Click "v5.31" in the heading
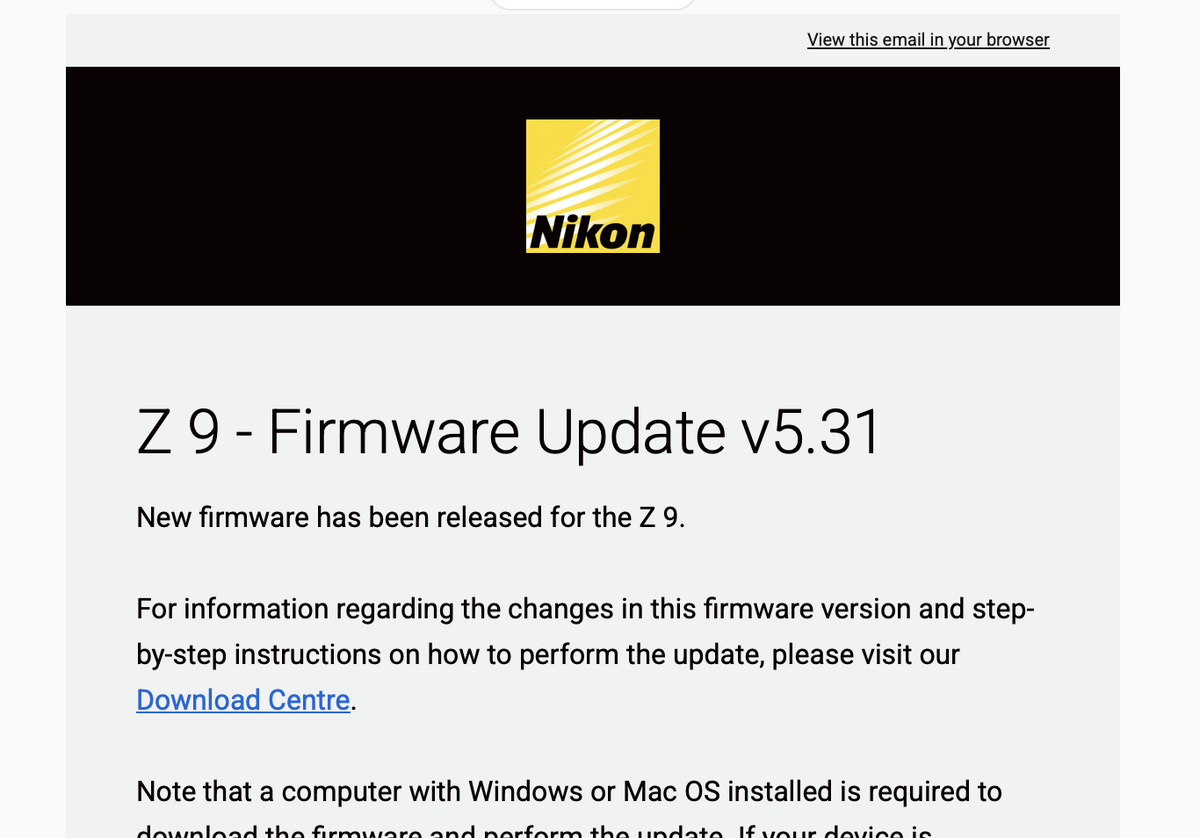1200x838 pixels. (x=810, y=432)
